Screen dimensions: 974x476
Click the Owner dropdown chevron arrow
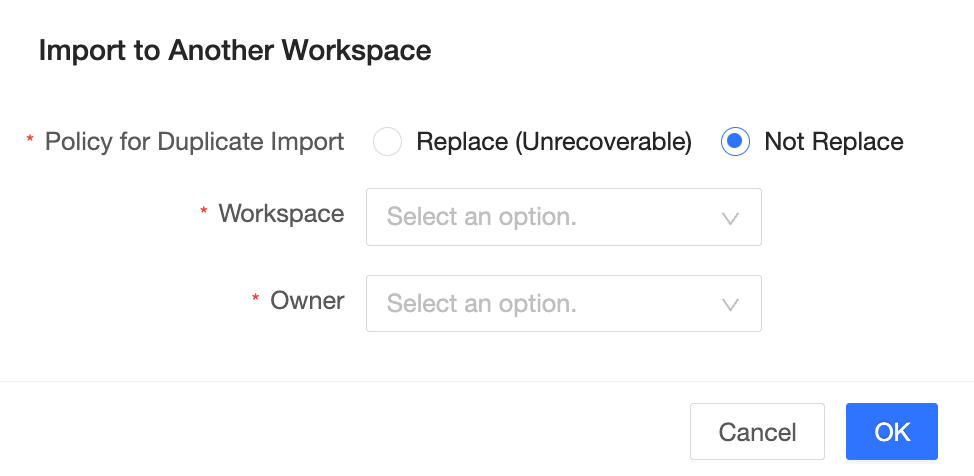(x=730, y=304)
